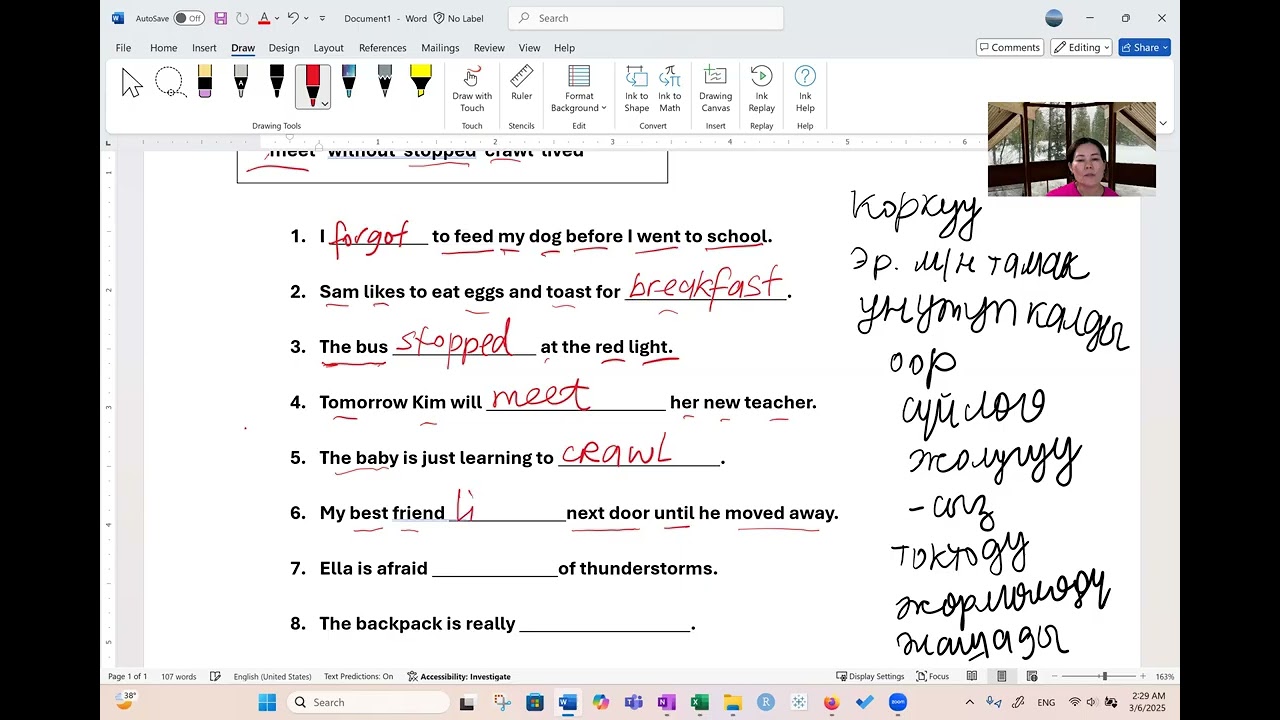Click the Comments button
Screen dimensions: 1280x720
pos(1010,47)
